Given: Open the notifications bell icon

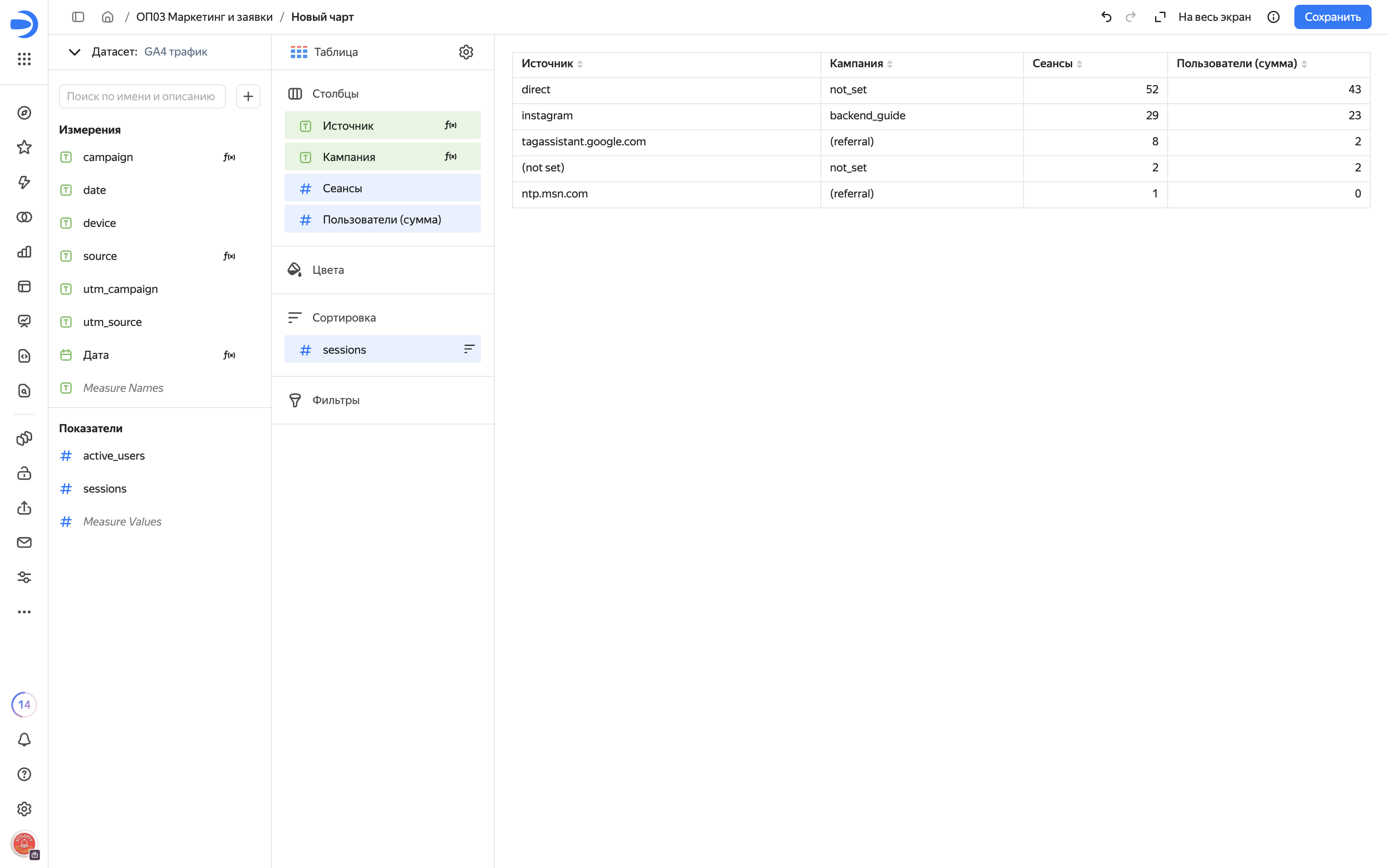Looking at the screenshot, I should coord(24,740).
